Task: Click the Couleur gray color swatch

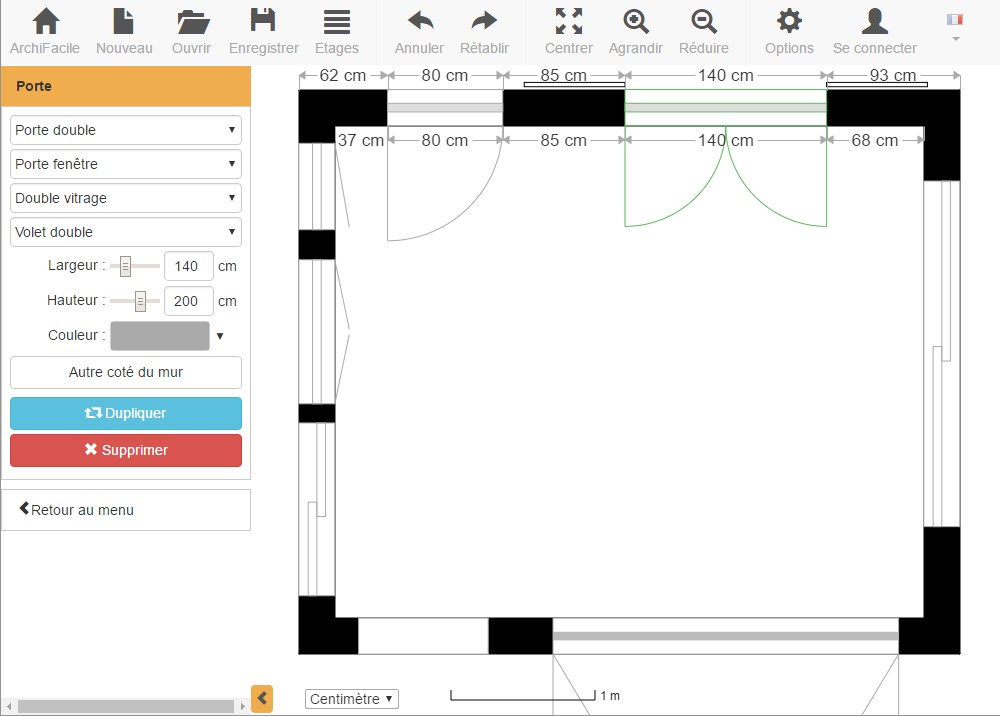Action: (x=160, y=336)
